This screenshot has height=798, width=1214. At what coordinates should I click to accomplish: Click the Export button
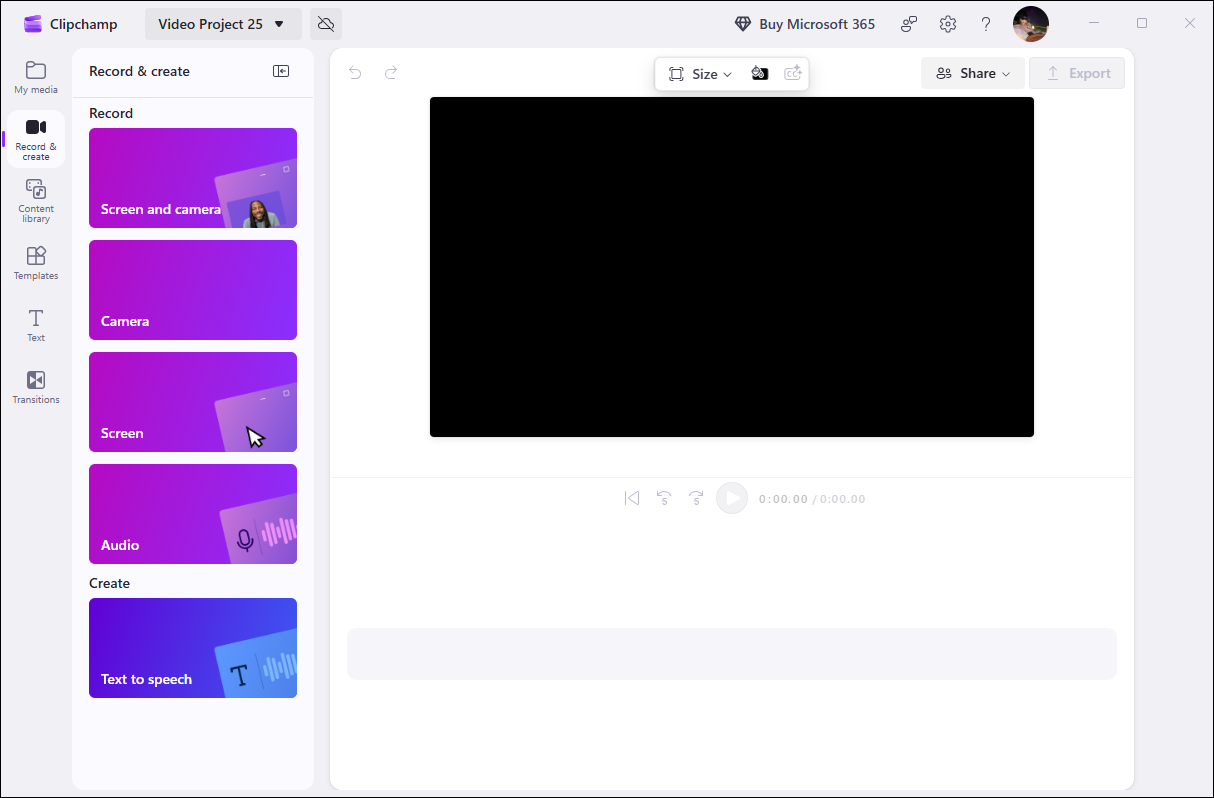pyautogui.click(x=1077, y=73)
